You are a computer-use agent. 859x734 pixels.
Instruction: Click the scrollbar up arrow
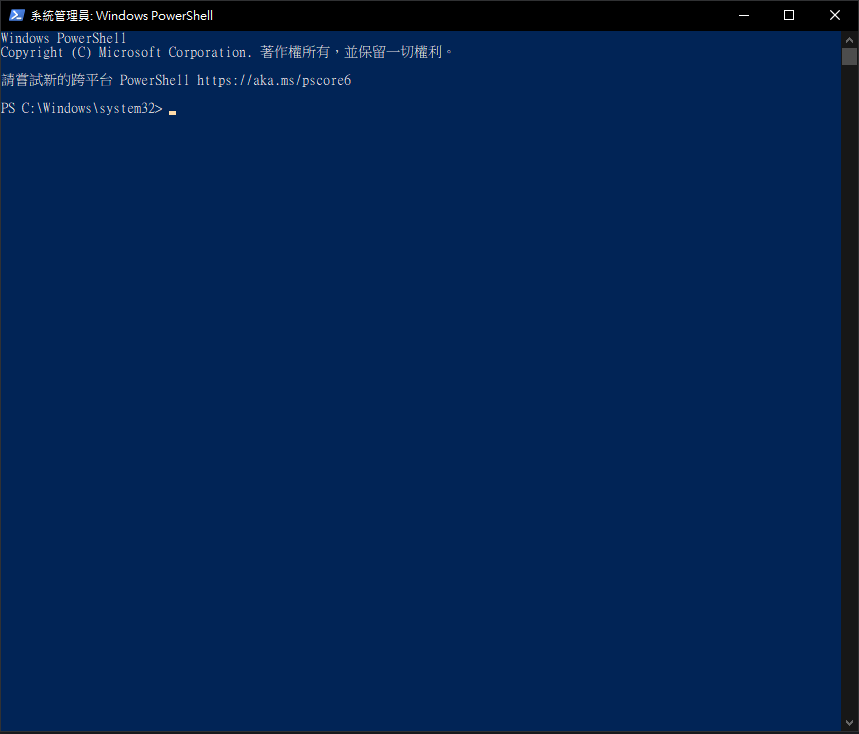coord(849,40)
